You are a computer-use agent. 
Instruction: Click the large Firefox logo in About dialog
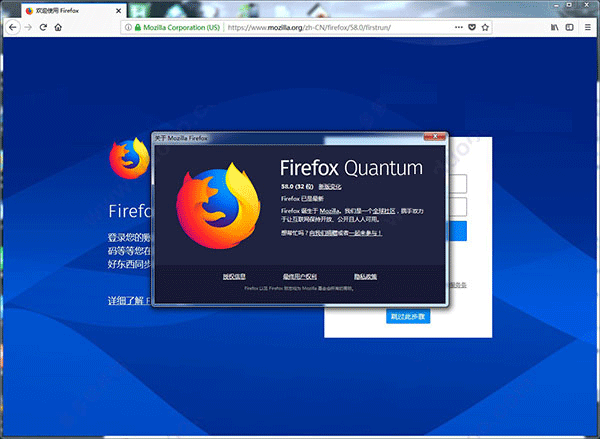pos(218,206)
